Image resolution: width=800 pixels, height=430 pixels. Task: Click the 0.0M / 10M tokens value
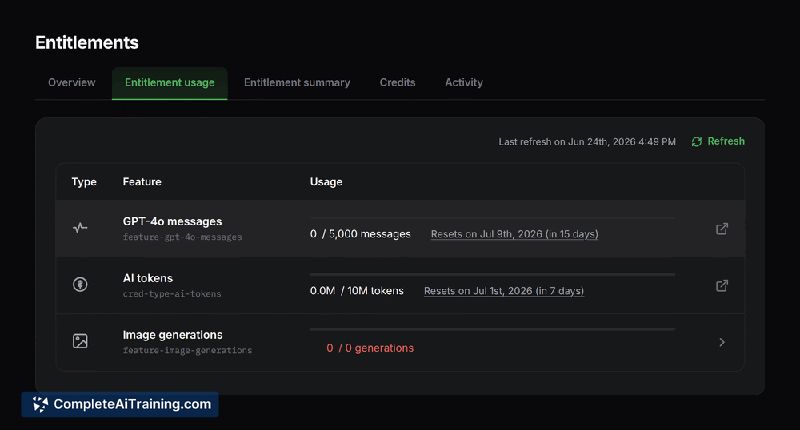pos(357,291)
